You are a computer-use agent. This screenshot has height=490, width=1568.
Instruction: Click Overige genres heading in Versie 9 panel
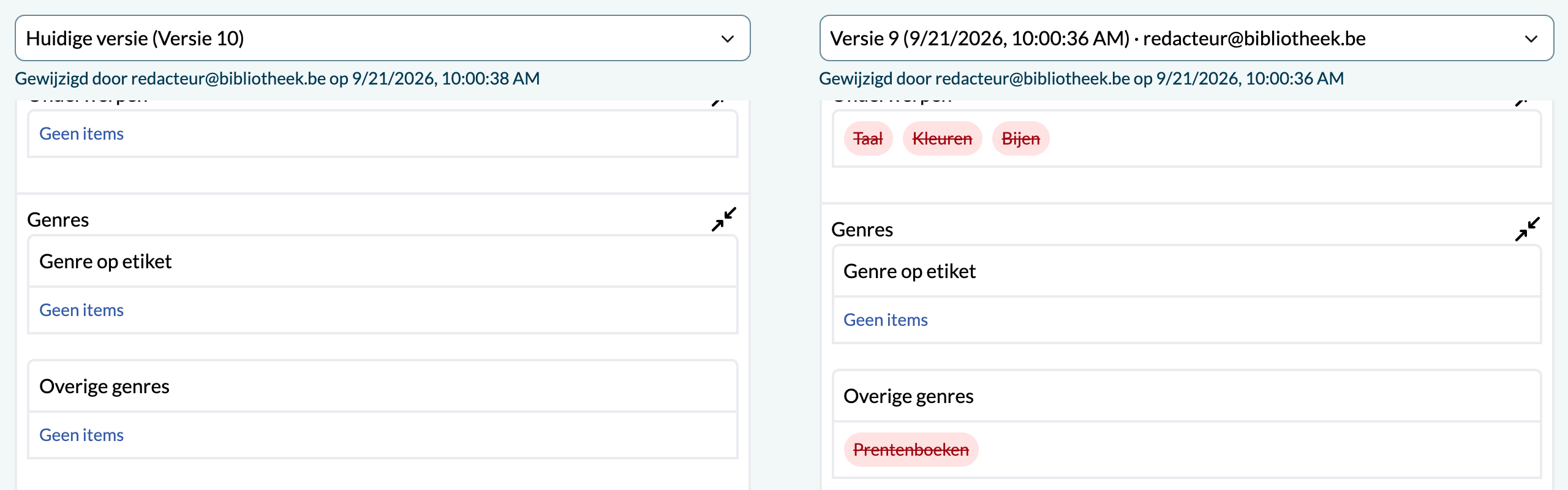pyautogui.click(x=908, y=396)
